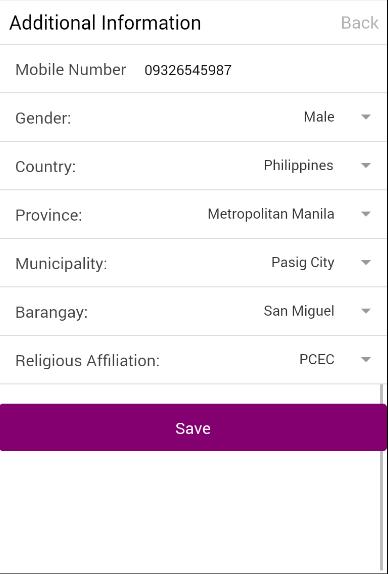Change the San Miguel barangay selection
388x574 pixels.
click(299, 311)
